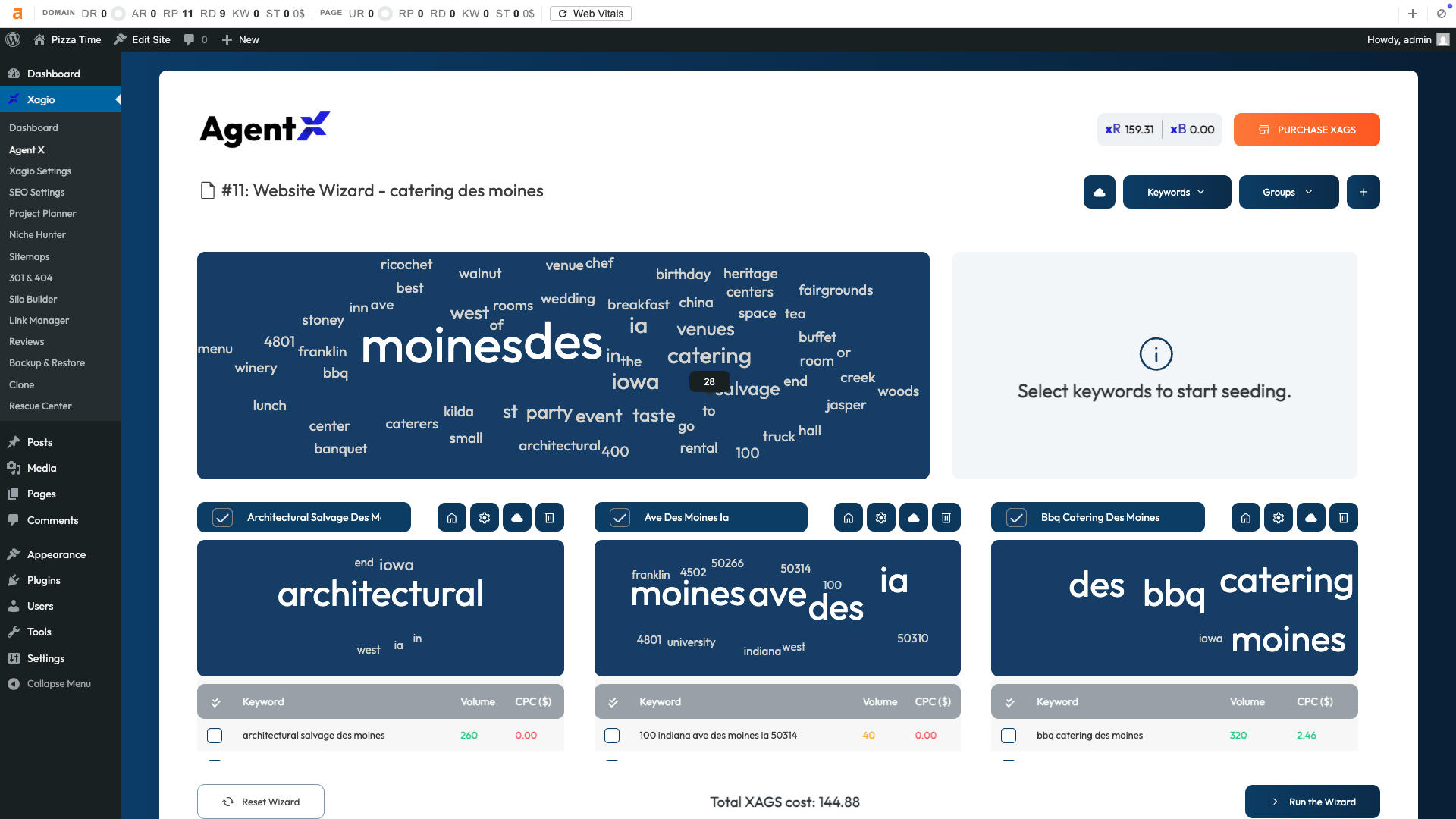Open the Groups dropdown
The height and width of the screenshot is (819, 1456).
point(1288,192)
